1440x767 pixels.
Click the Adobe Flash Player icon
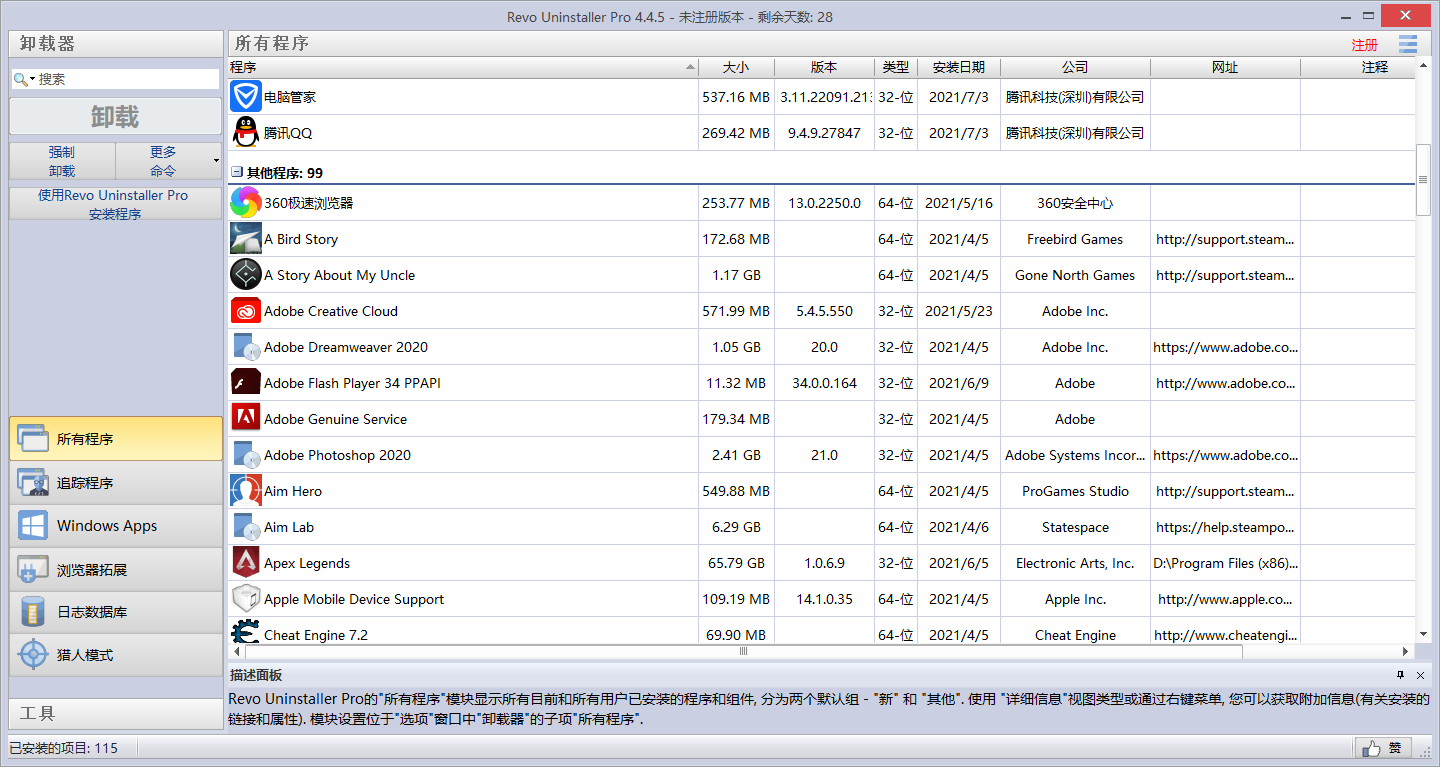click(x=246, y=383)
